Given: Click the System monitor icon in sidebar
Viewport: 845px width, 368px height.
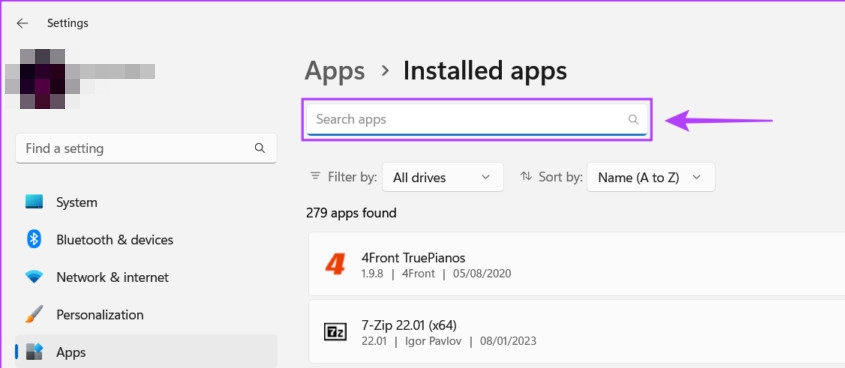Looking at the screenshot, I should (34, 203).
